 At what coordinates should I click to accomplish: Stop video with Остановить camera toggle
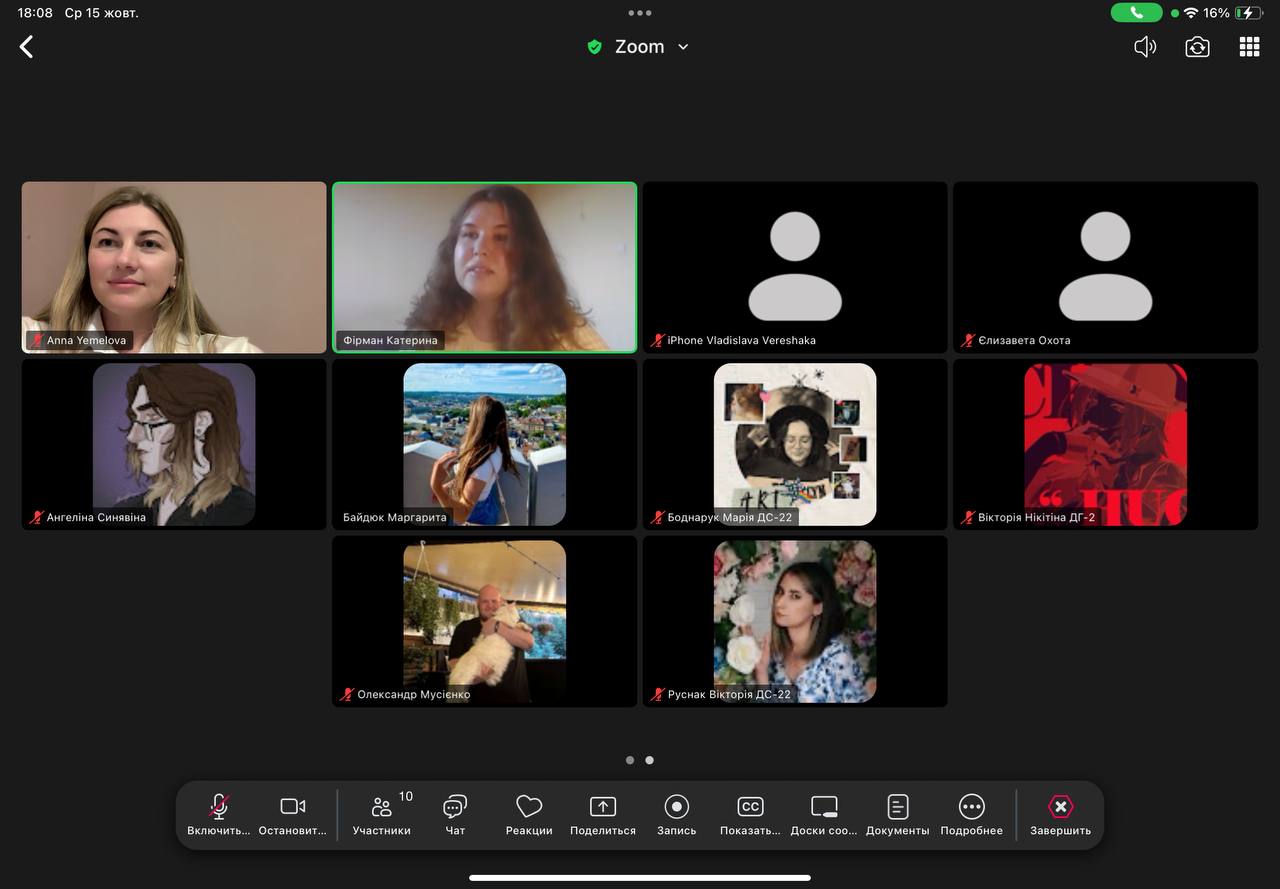tap(293, 814)
